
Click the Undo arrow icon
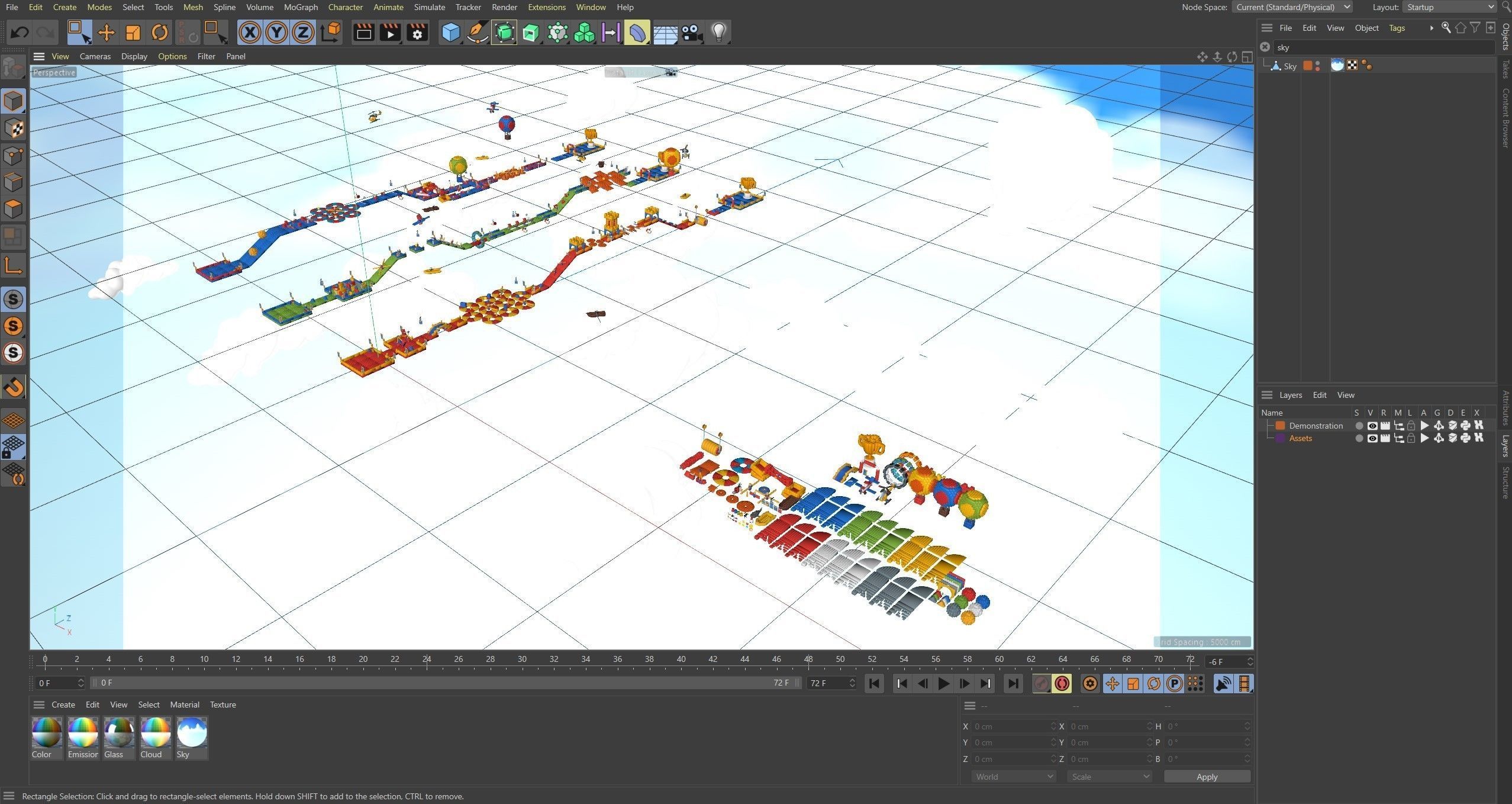20,32
